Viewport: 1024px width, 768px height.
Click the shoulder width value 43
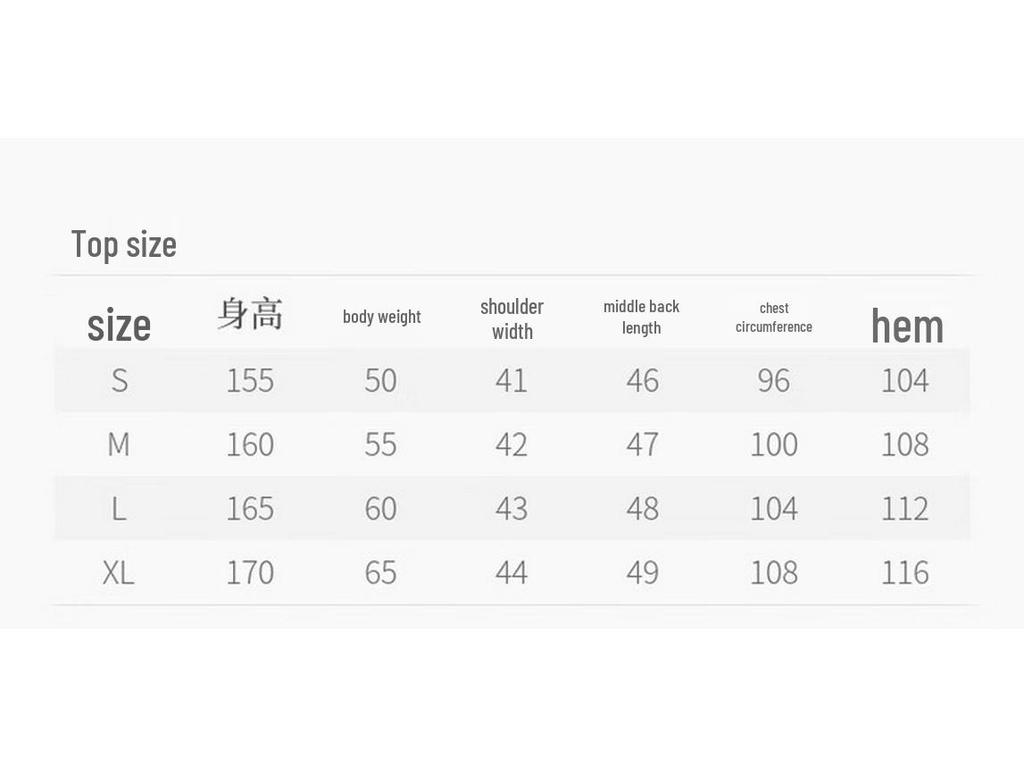click(x=511, y=509)
